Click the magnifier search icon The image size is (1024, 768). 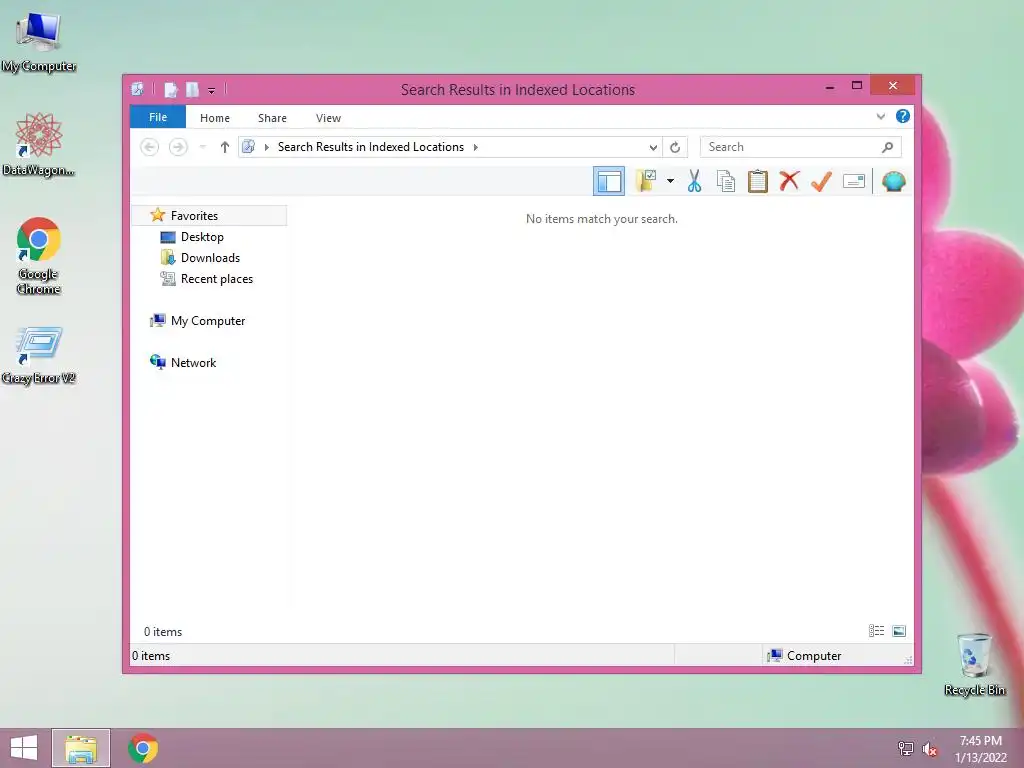click(888, 147)
